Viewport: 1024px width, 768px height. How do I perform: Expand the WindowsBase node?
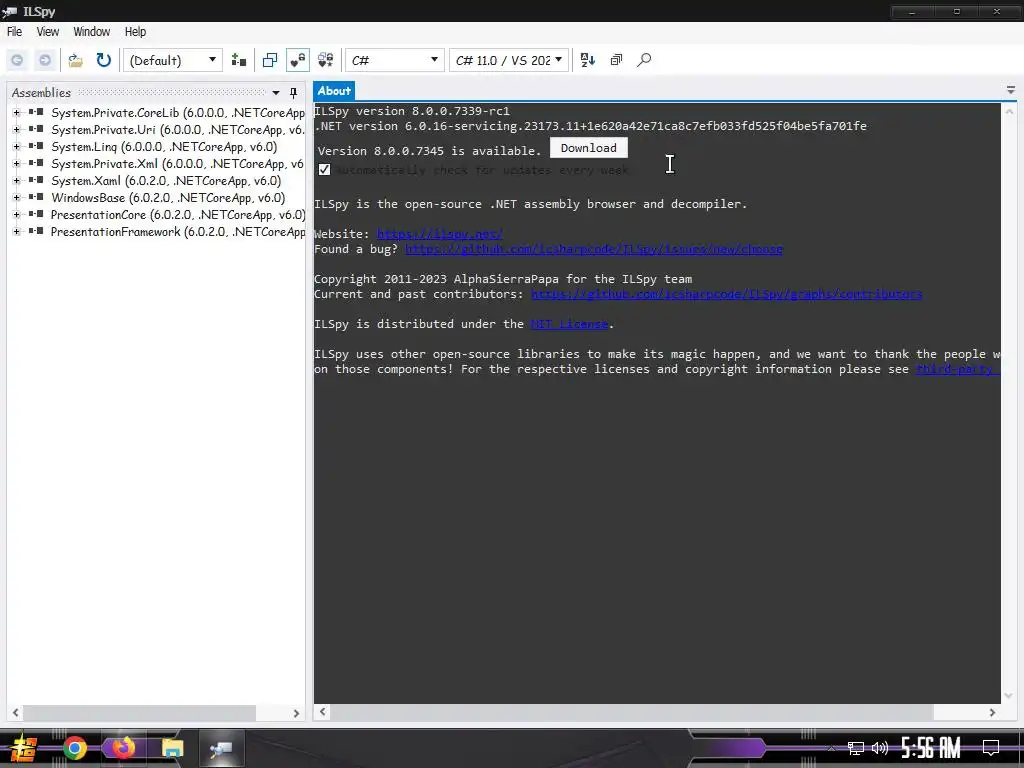16,197
